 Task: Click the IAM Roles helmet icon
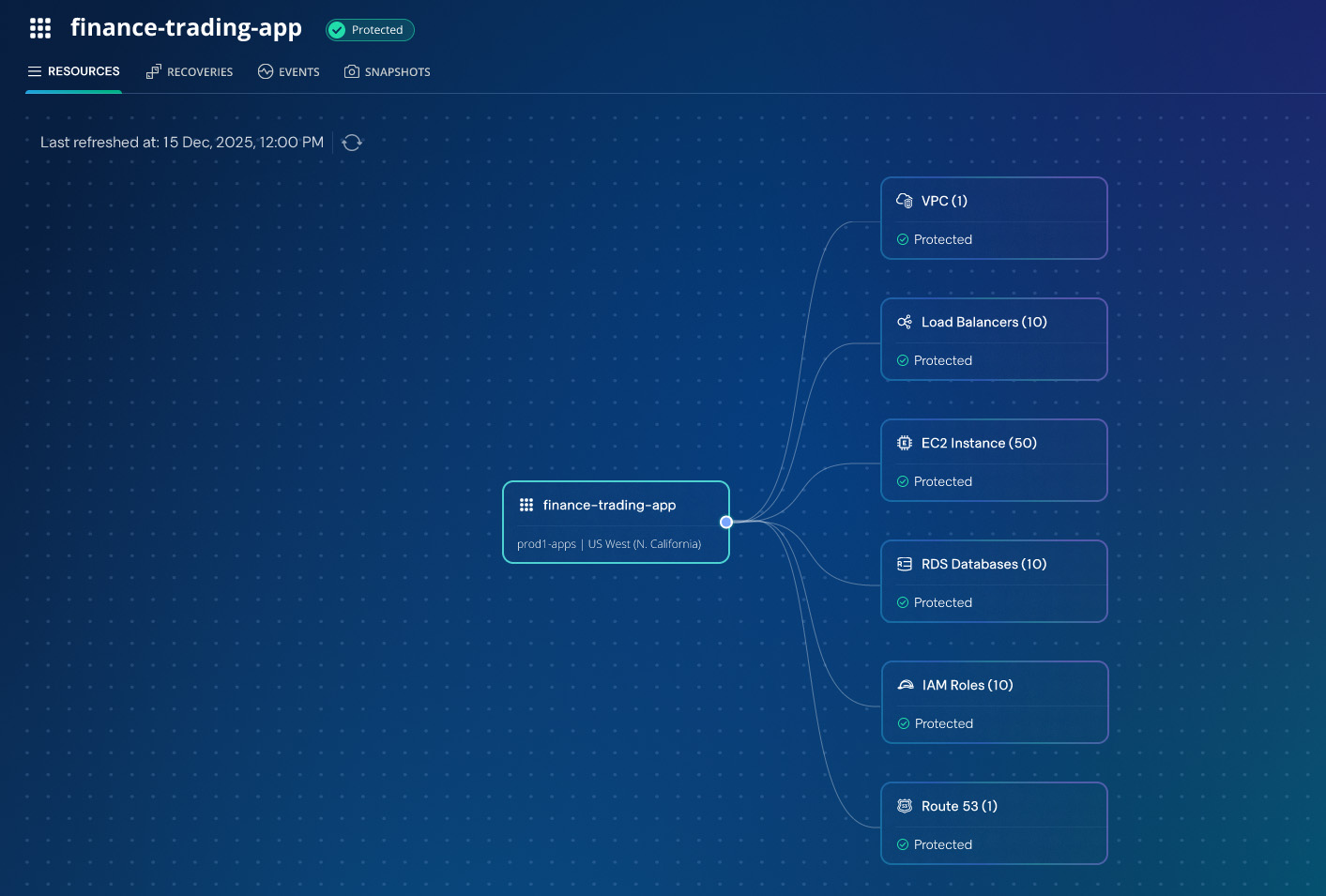[906, 685]
